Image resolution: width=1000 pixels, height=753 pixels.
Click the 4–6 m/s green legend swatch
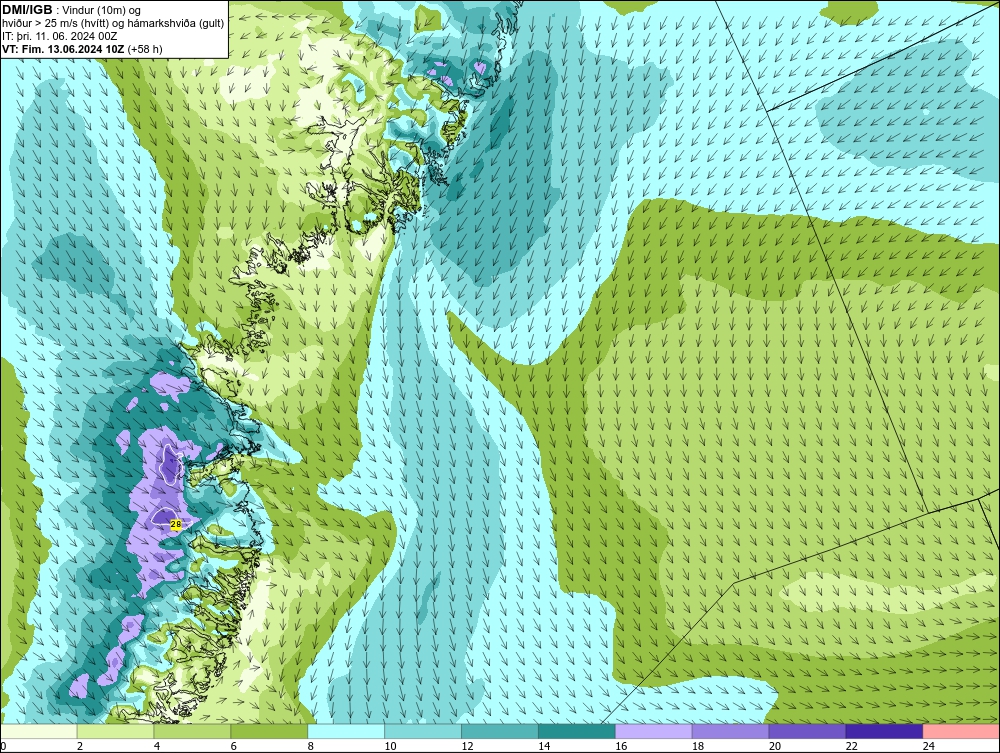(192, 731)
